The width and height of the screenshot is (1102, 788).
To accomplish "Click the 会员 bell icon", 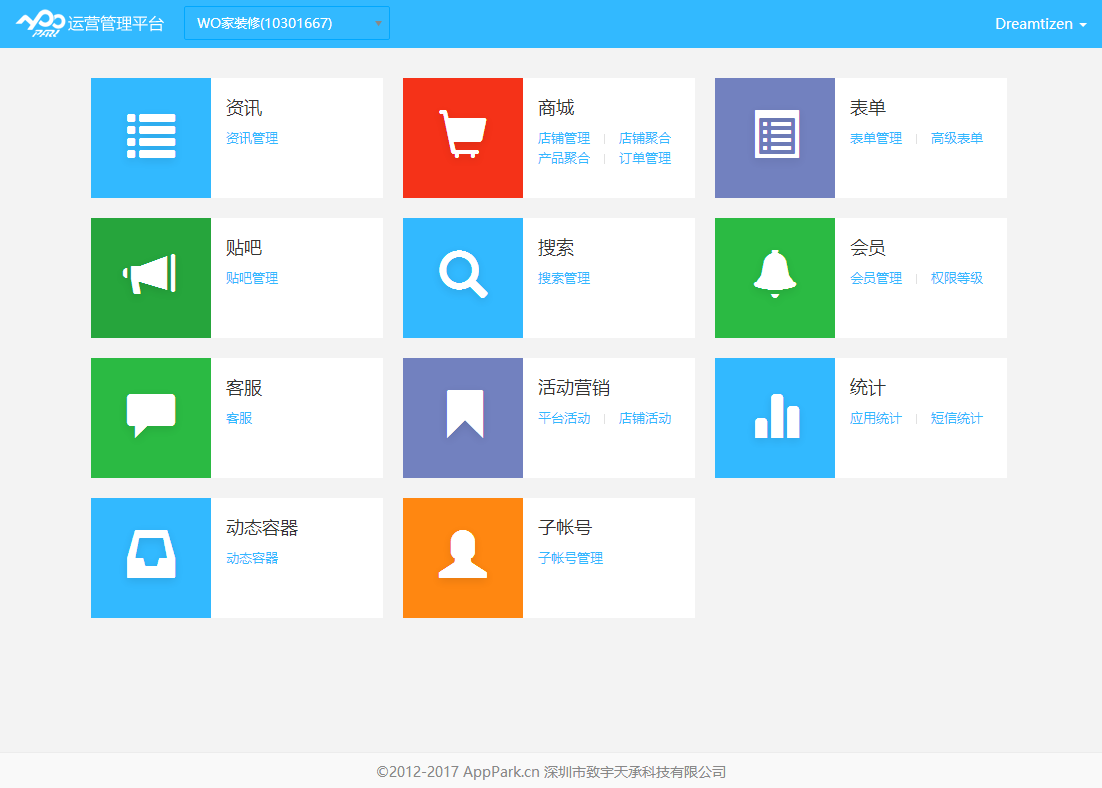I will pyautogui.click(x=774, y=277).
